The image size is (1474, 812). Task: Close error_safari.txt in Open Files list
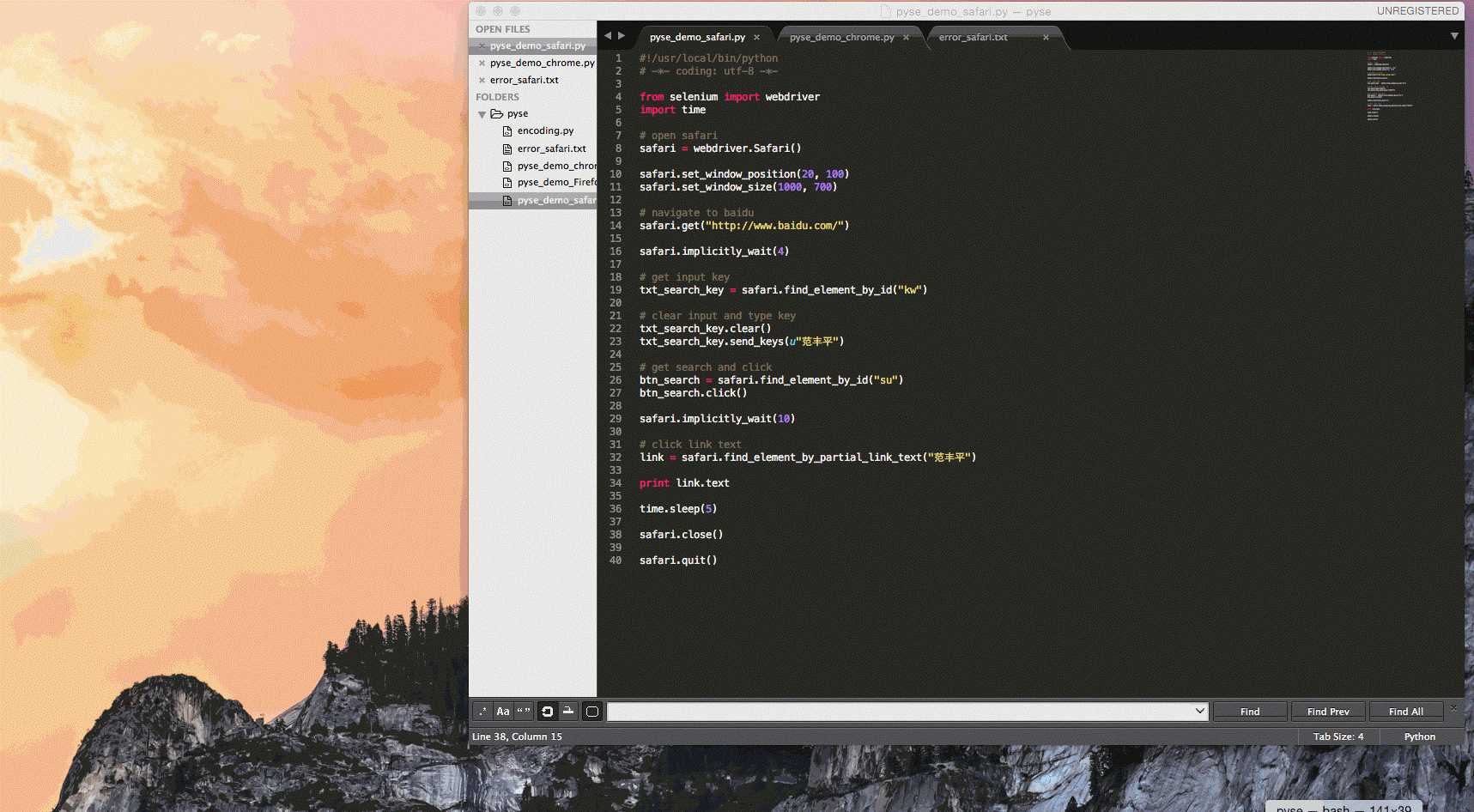[x=482, y=80]
